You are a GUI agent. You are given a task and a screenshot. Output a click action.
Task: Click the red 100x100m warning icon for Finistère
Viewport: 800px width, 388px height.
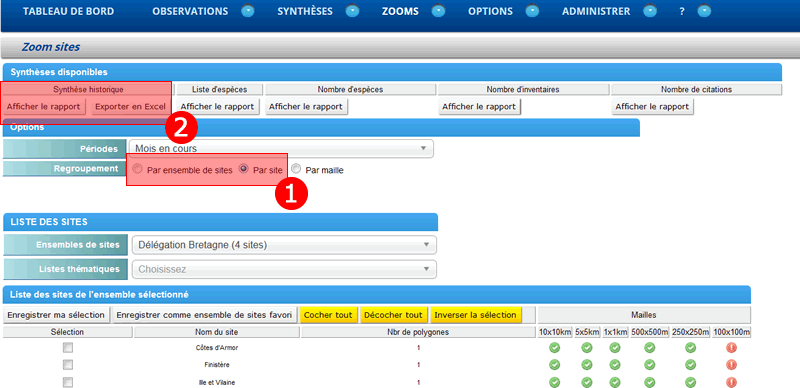coord(731,365)
